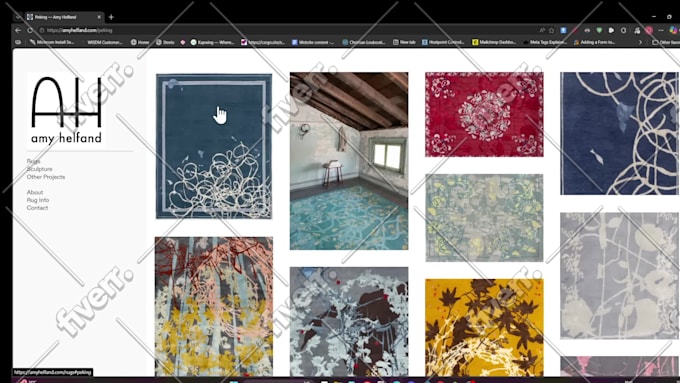680x383 pixels.
Task: Open the Website content bookmark
Action: (313, 42)
